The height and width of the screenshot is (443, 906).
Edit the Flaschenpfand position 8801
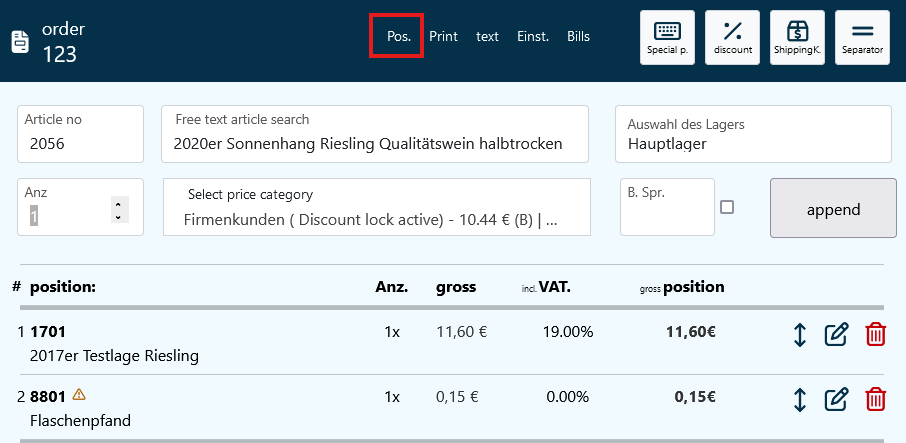836,400
